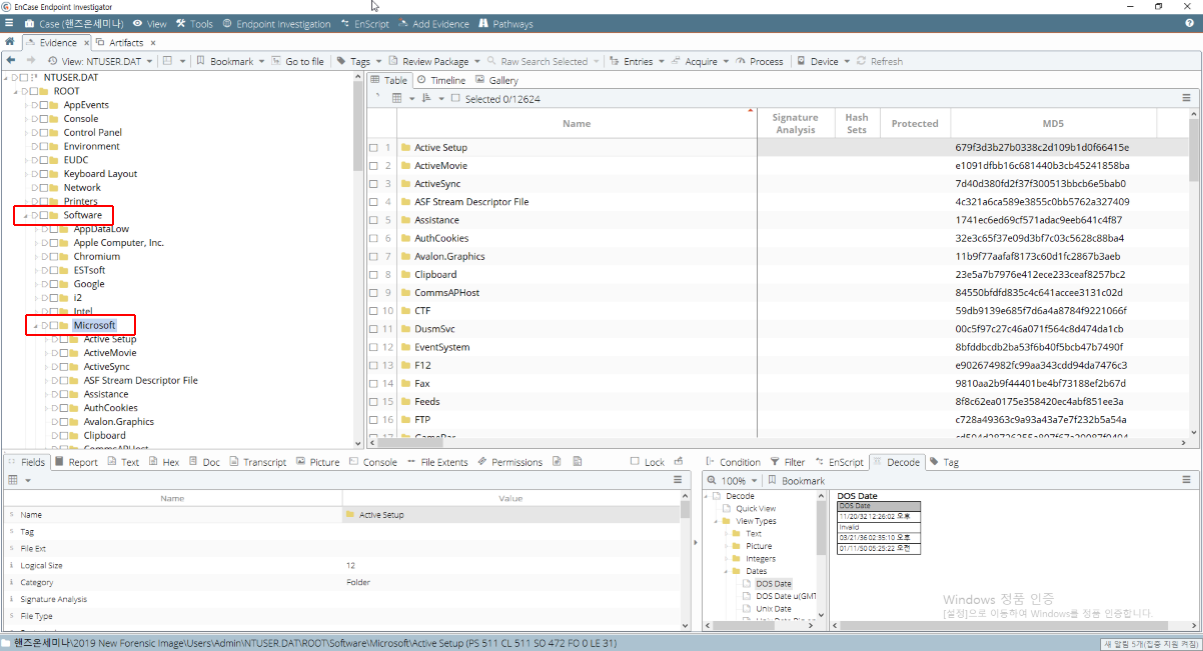This screenshot has width=1203, height=651.
Task: Open the table pane options menu icon
Action: (x=1187, y=98)
